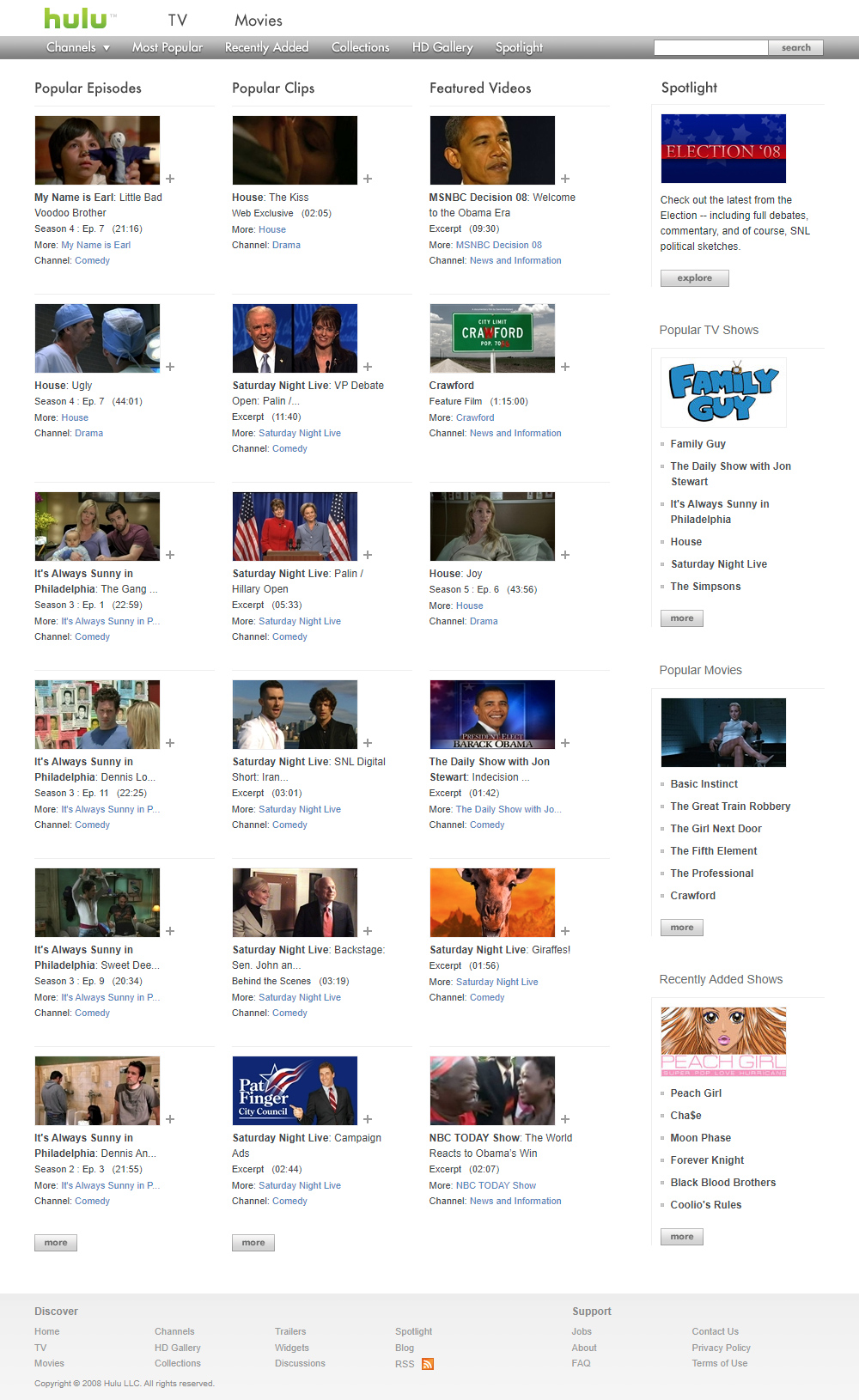Add MSNBC Decision 08 video via plus icon
The image size is (859, 1400).
click(565, 179)
